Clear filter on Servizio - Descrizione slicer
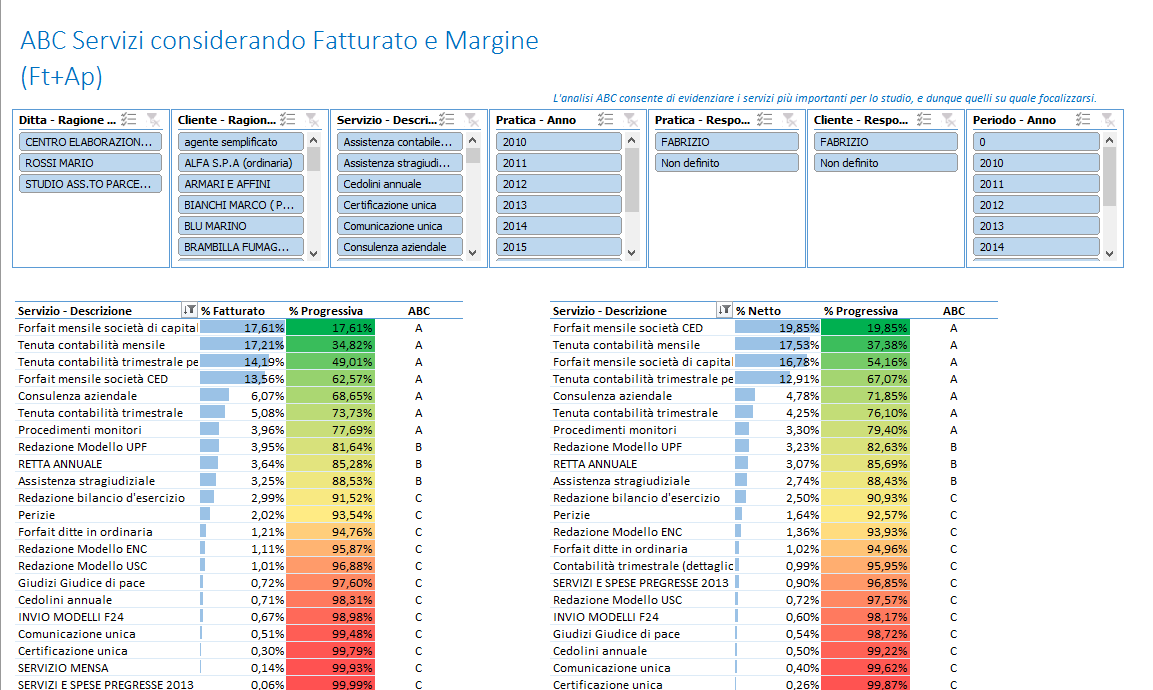The height and width of the screenshot is (690, 1153). click(x=471, y=119)
